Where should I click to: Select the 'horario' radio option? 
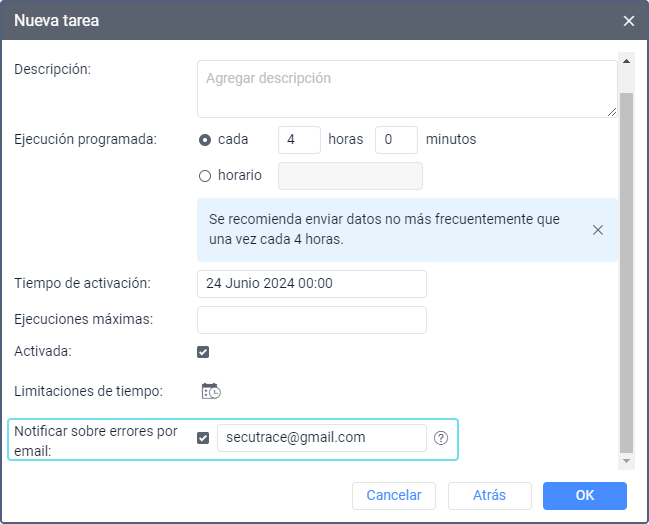click(x=205, y=176)
